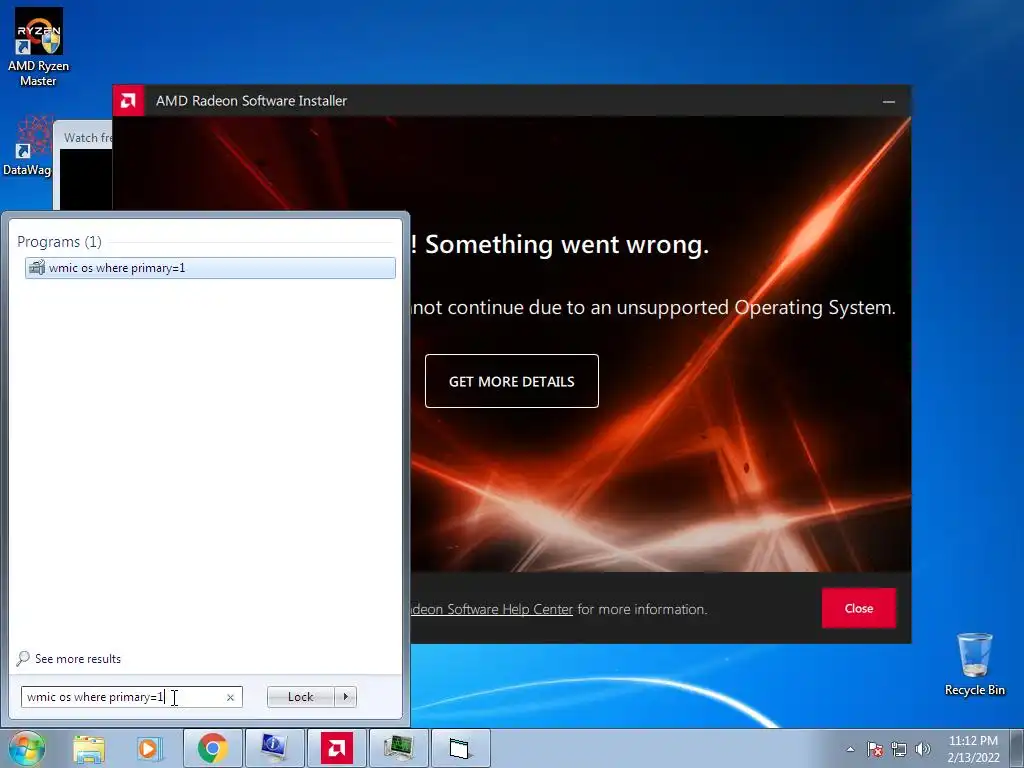Switch to AMD installer taskbar button
Screen dimensions: 1024x768
[x=336, y=748]
